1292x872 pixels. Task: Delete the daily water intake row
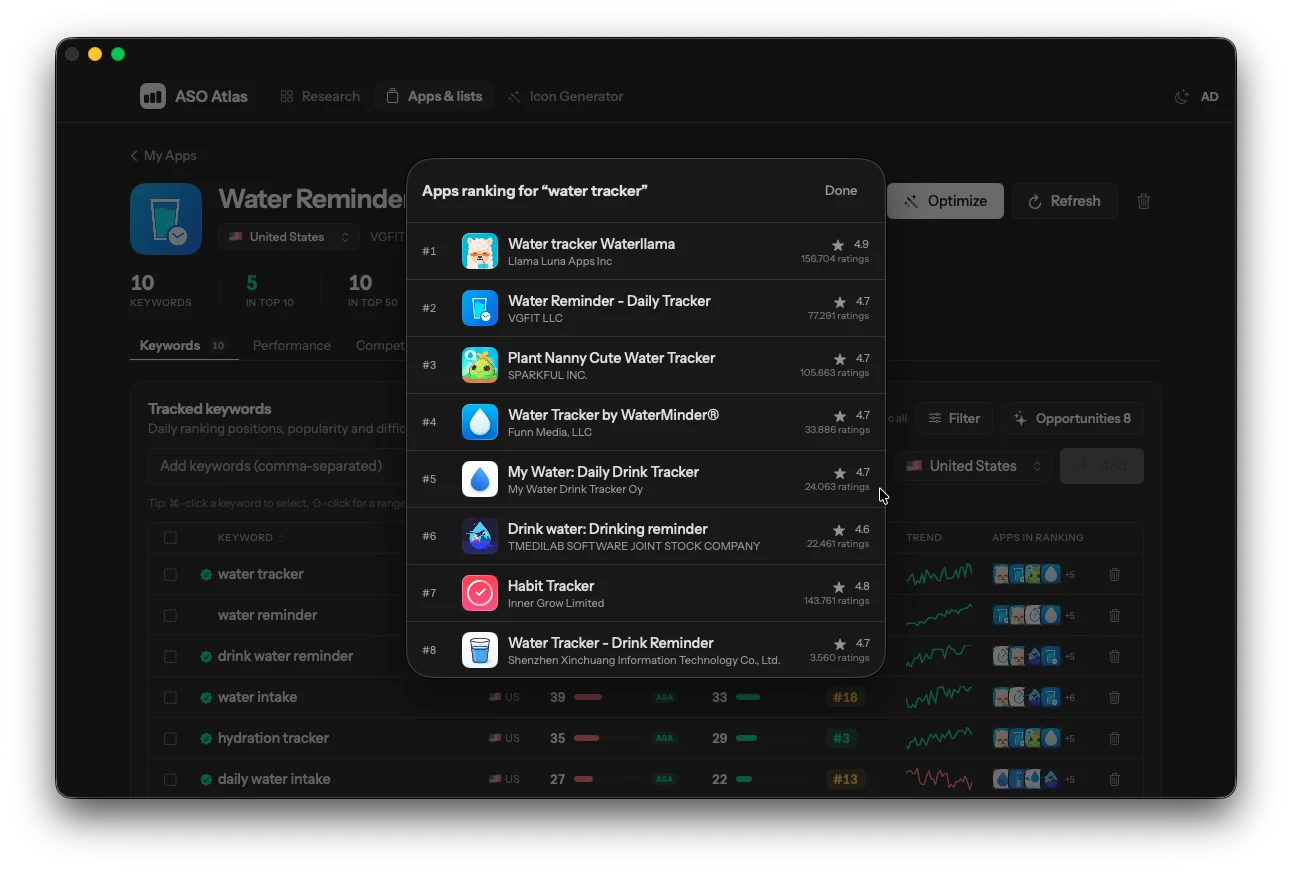[1115, 780]
